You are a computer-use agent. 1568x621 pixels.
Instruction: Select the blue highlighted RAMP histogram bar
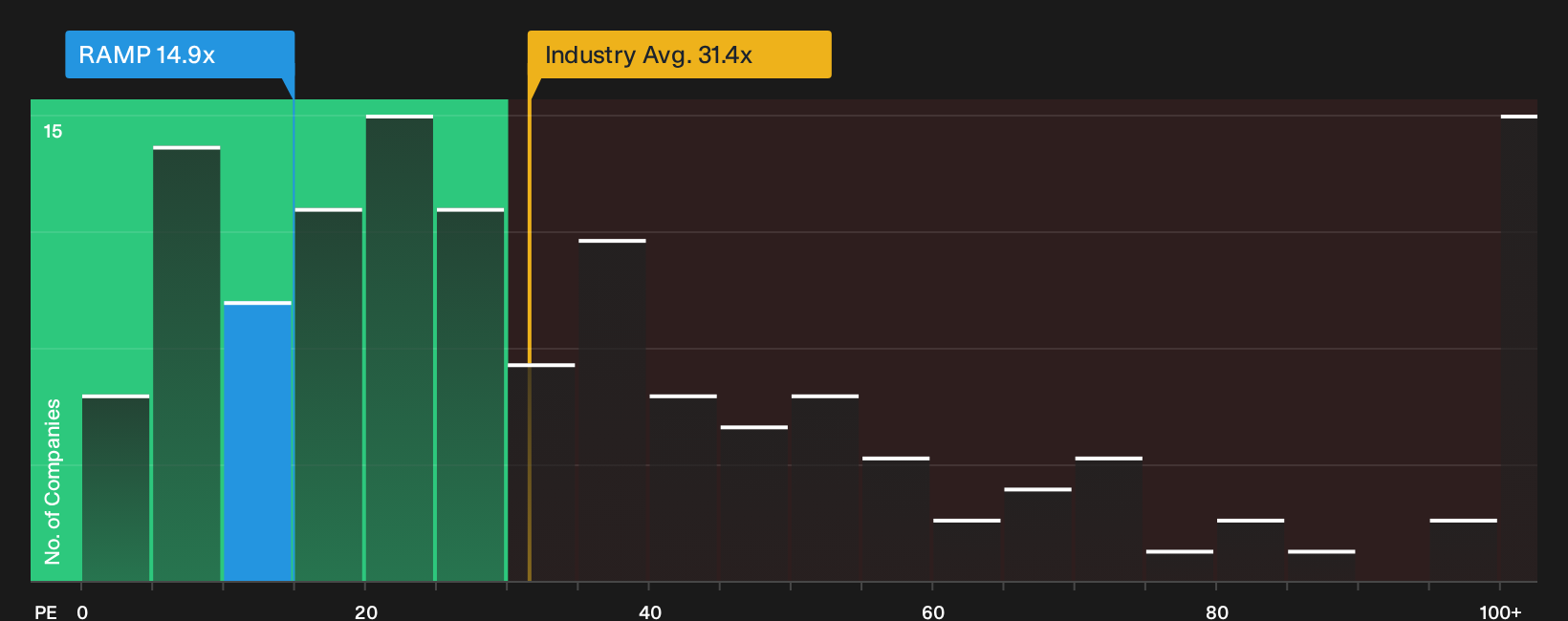click(x=258, y=441)
